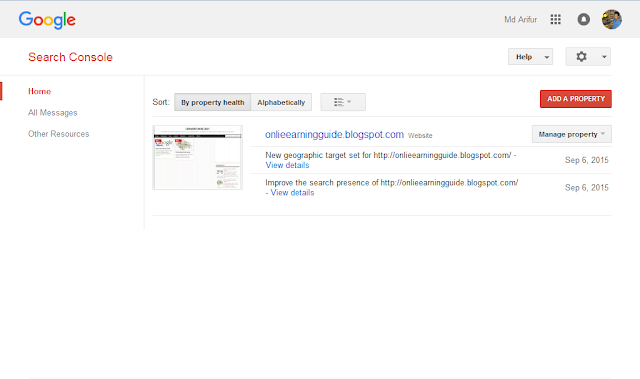This screenshot has height=379, width=640.
Task: Sort properties by property health
Action: [213, 102]
